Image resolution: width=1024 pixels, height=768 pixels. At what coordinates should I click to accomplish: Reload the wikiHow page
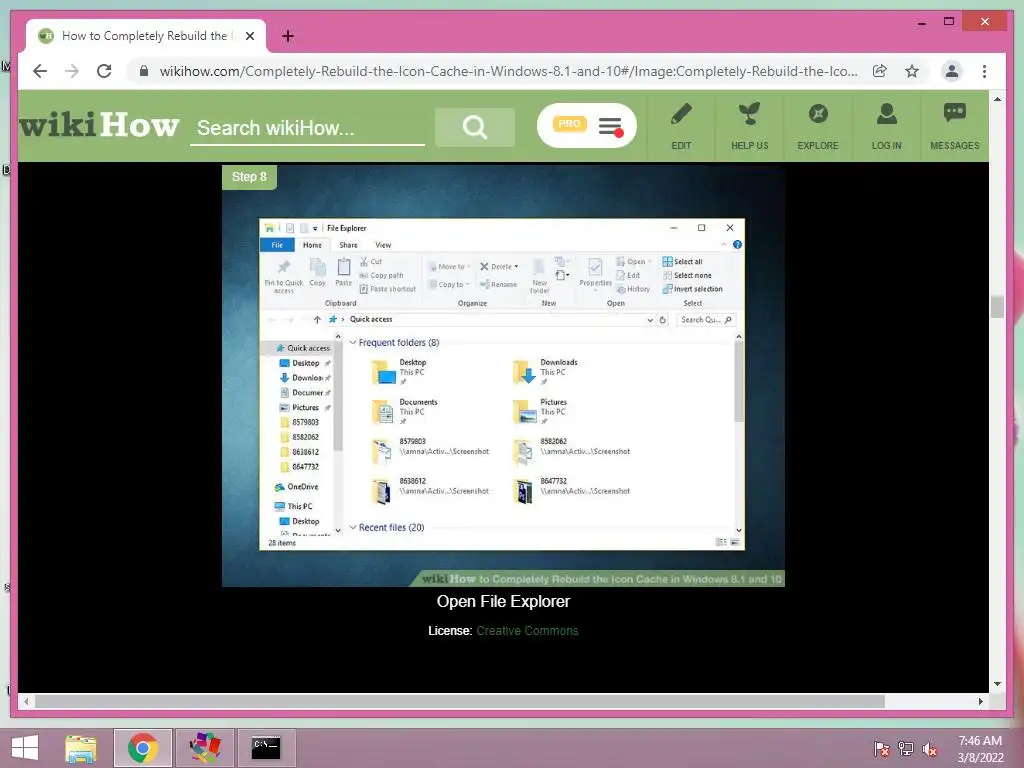click(104, 71)
